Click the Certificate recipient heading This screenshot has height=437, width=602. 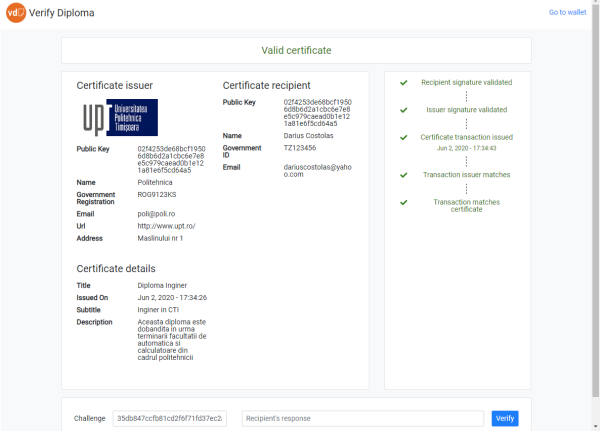(x=266, y=86)
